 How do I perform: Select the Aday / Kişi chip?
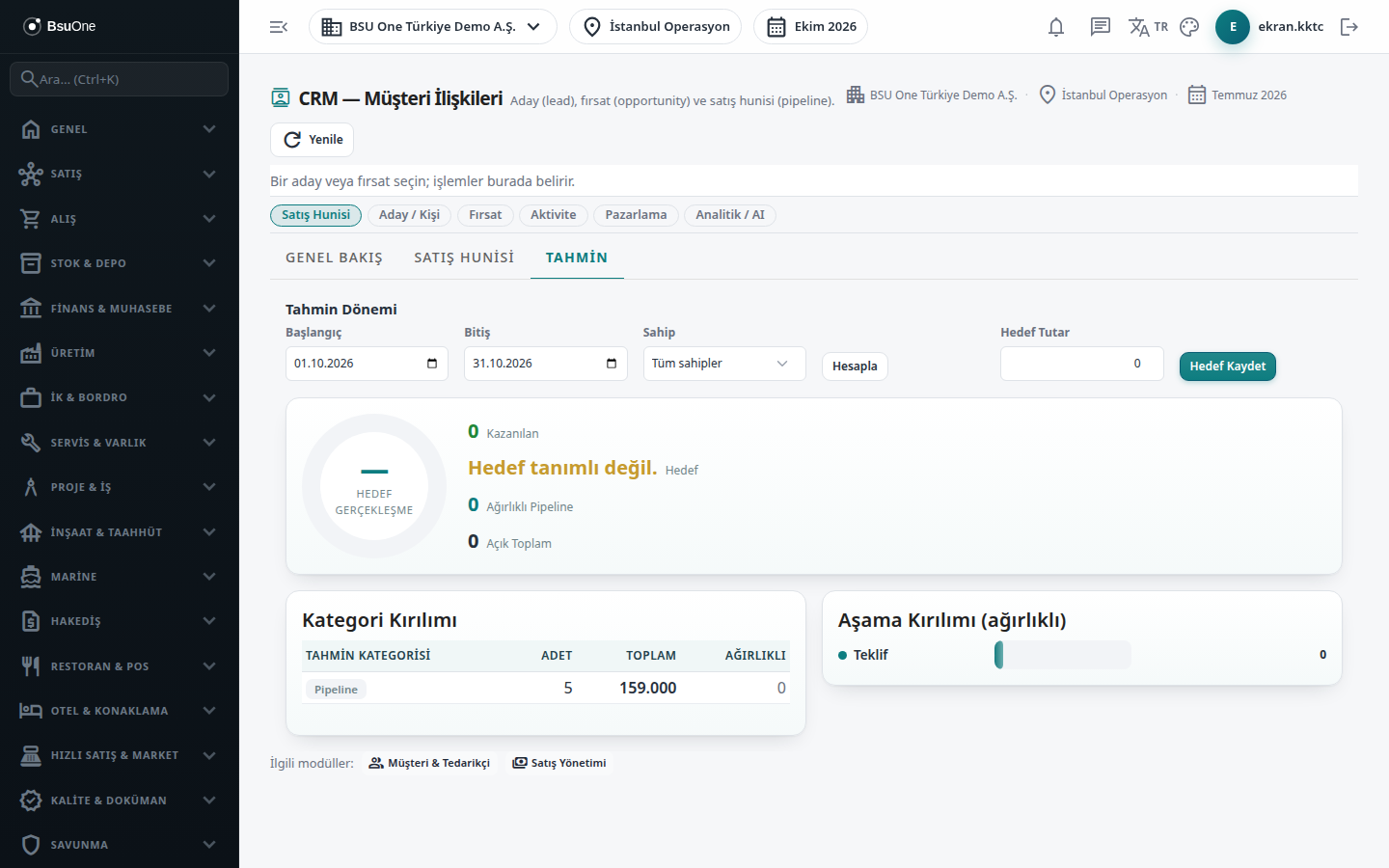pyautogui.click(x=409, y=215)
